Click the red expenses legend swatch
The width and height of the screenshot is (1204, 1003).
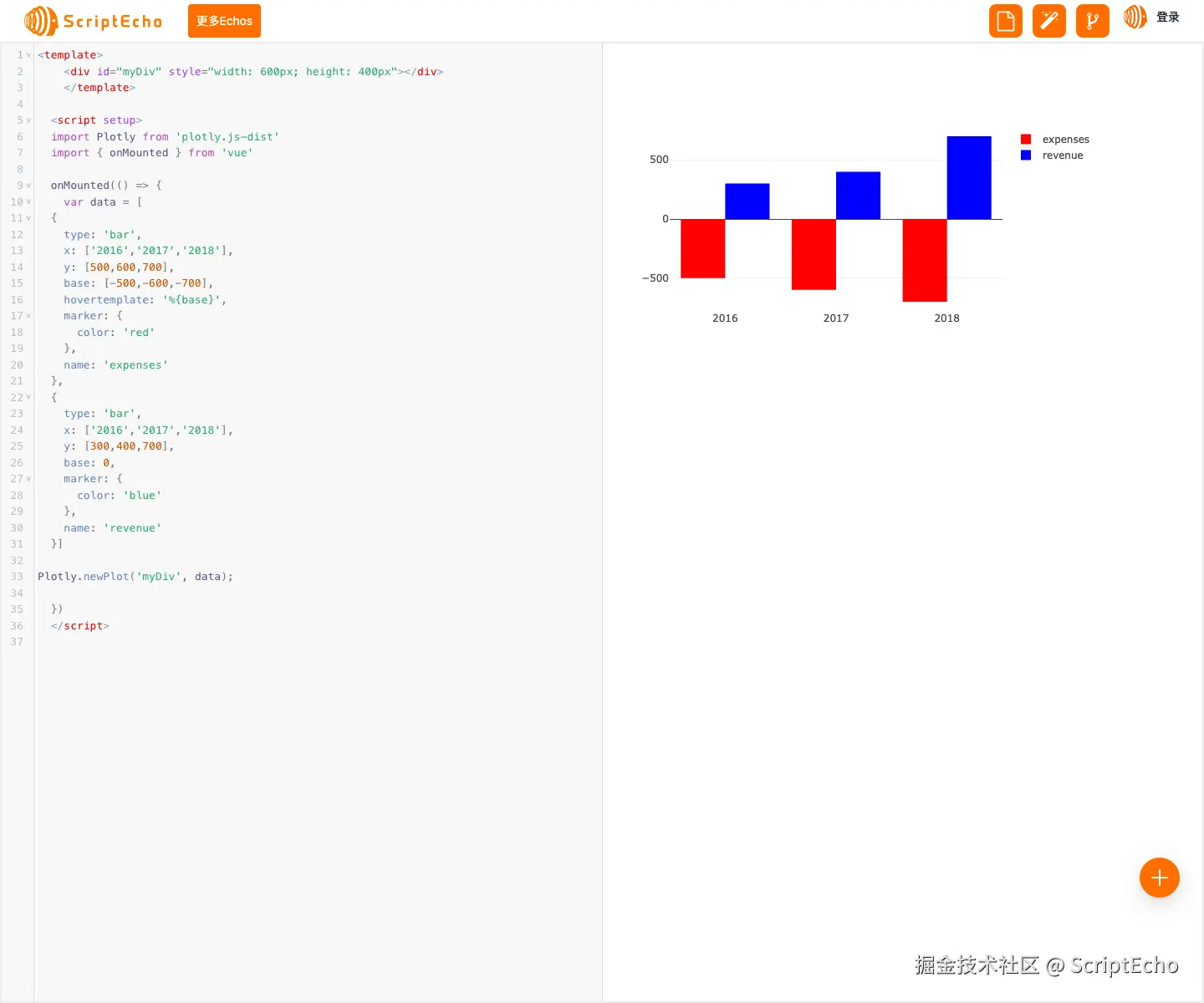pos(1026,140)
